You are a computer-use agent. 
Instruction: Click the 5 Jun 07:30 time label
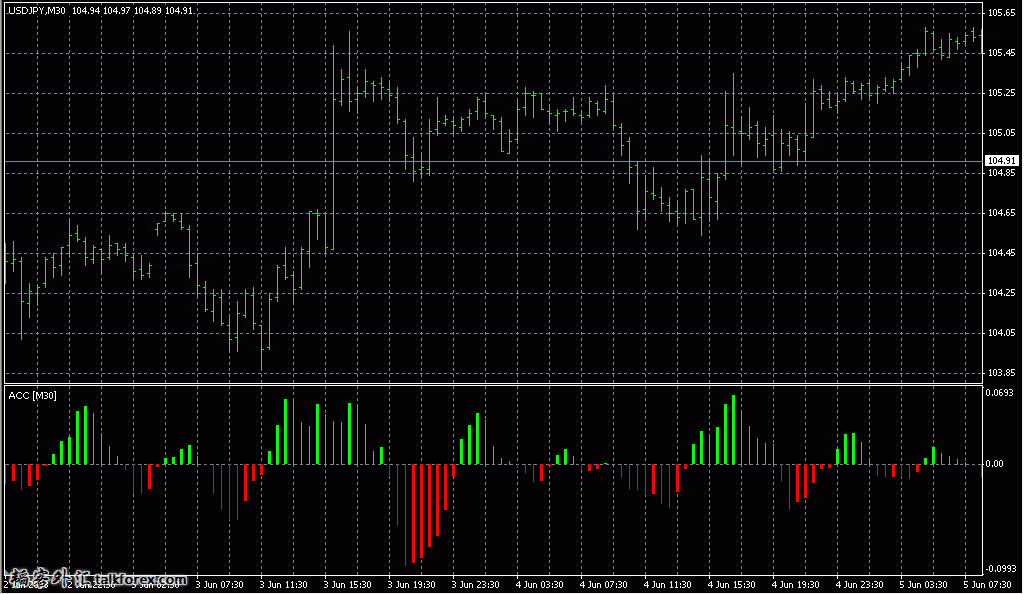[987, 585]
